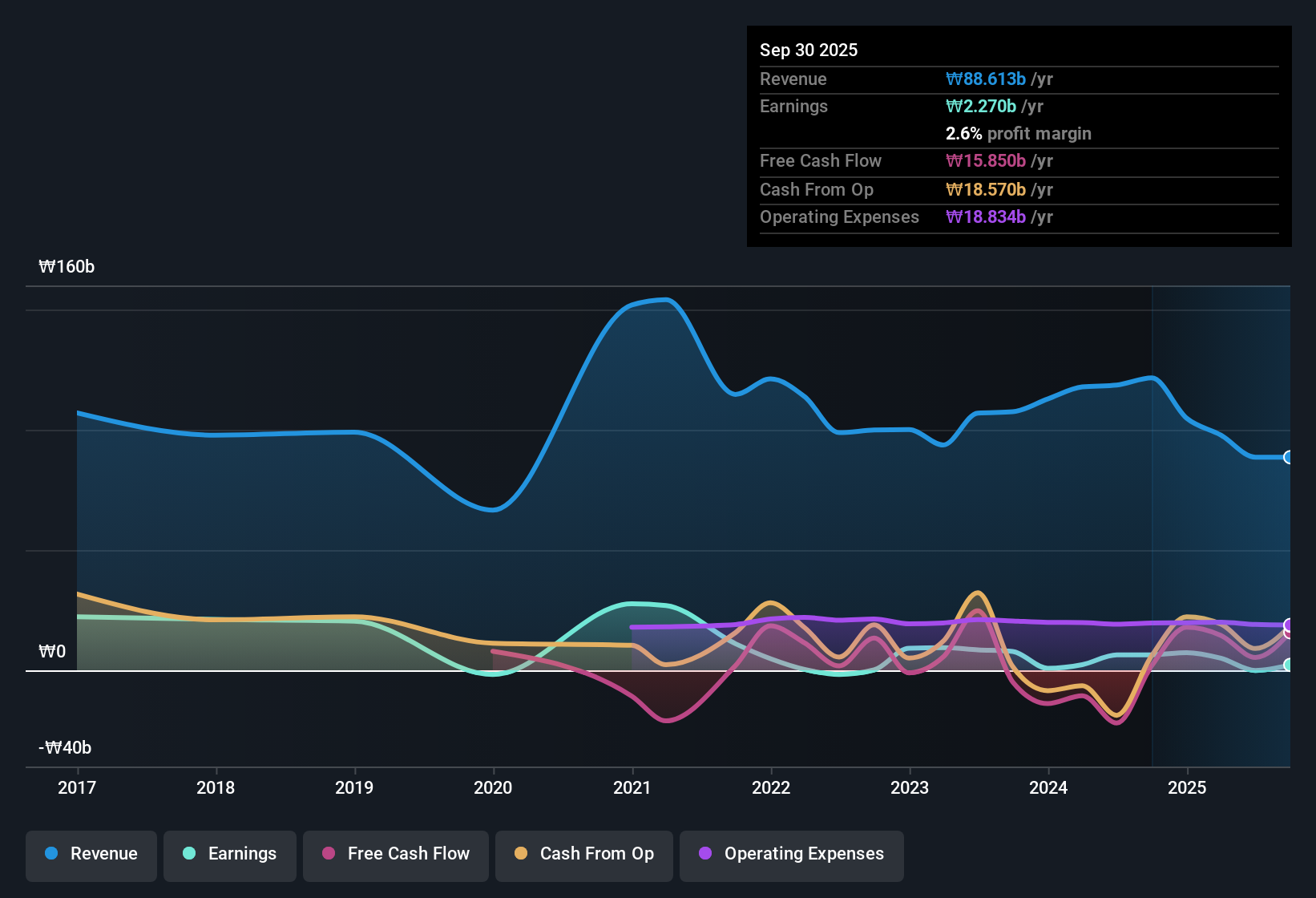Select the Earnings legend tab
The width and height of the screenshot is (1316, 898).
click(229, 855)
